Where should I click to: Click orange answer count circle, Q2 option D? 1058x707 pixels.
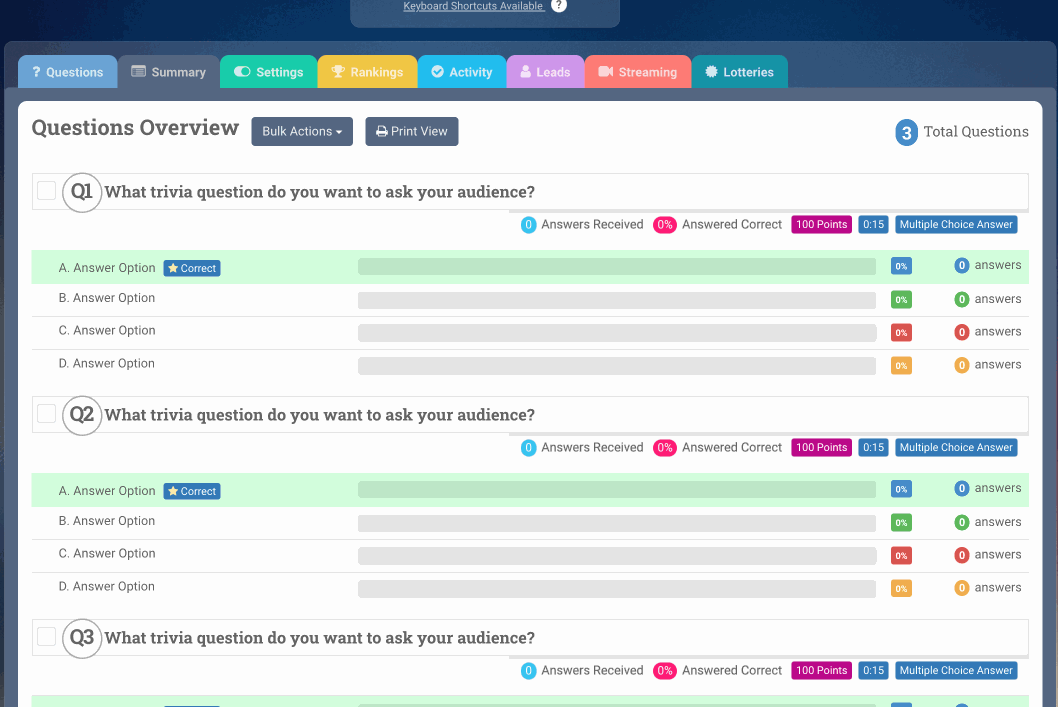click(962, 588)
